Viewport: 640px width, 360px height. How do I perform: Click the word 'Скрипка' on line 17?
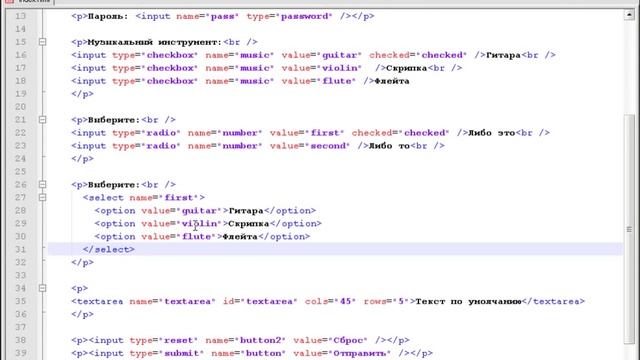pyautogui.click(x=407, y=68)
